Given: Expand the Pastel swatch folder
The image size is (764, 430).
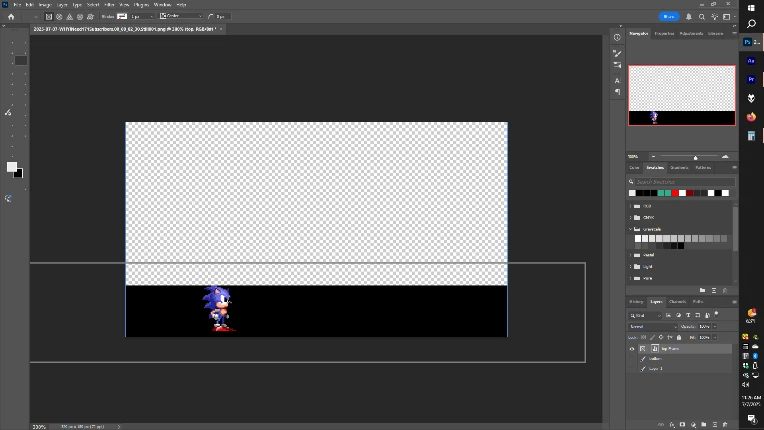Looking at the screenshot, I should (630, 255).
